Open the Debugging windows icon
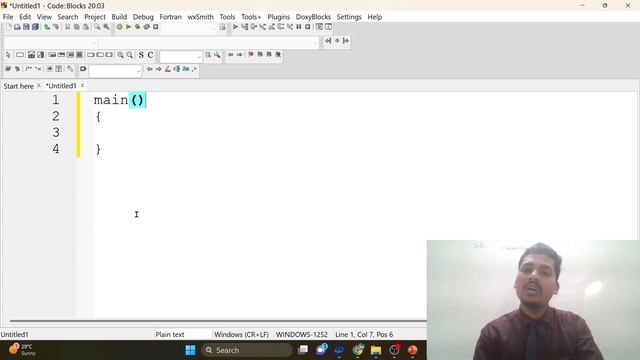This screenshot has width=640, height=360. 319,27
